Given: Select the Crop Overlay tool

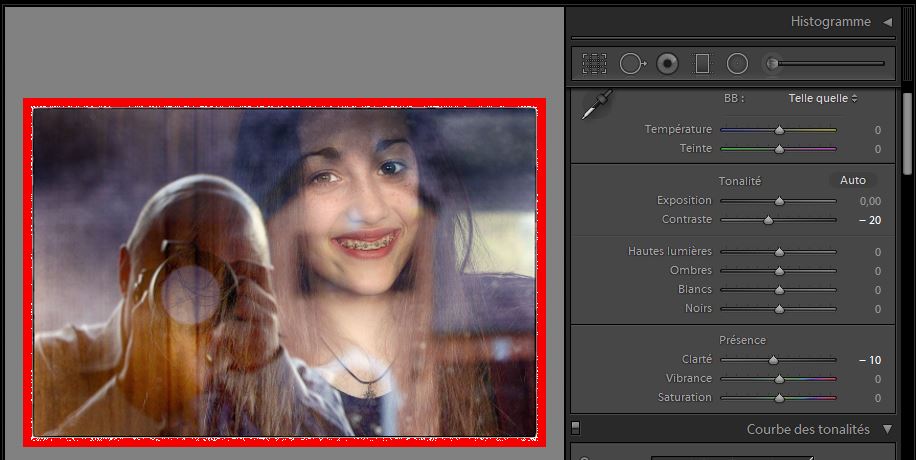Looking at the screenshot, I should tap(594, 64).
